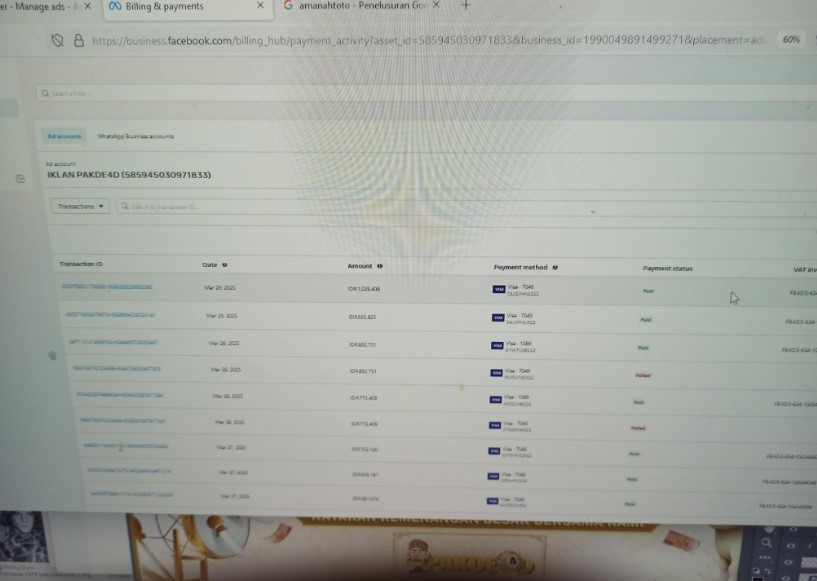Open a new browser tab
The width and height of the screenshot is (817, 581).
pyautogui.click(x=465, y=5)
